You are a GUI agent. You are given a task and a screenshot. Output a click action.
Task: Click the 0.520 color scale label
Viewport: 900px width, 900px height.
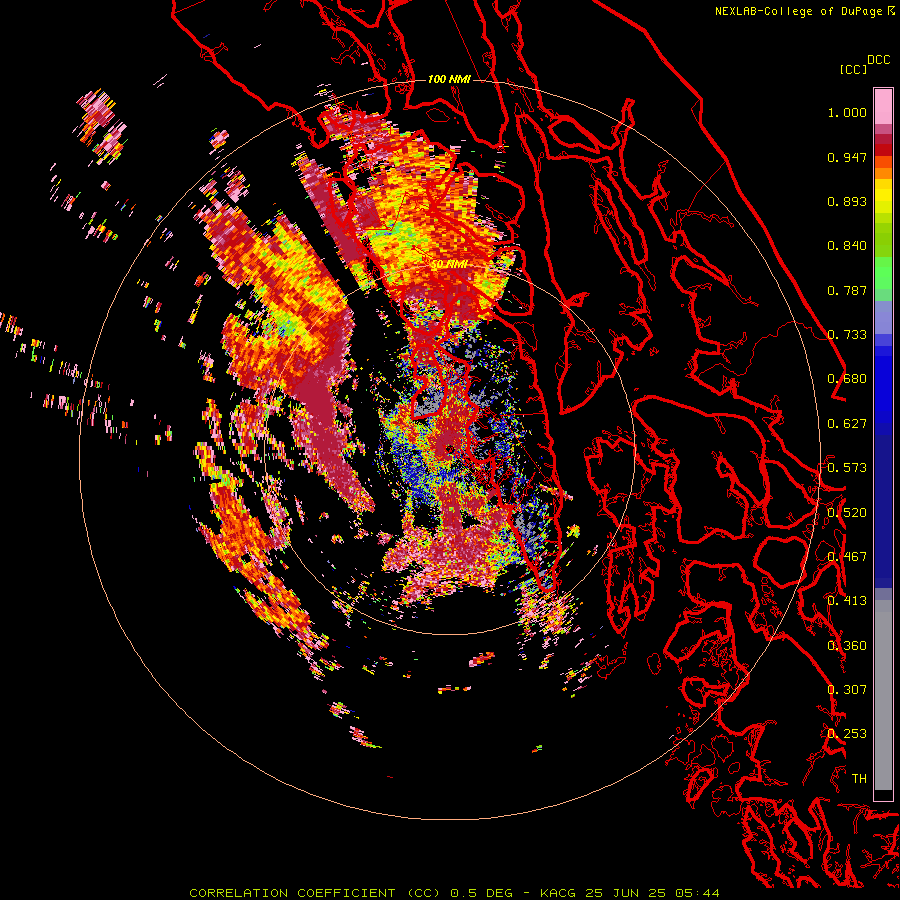(847, 513)
